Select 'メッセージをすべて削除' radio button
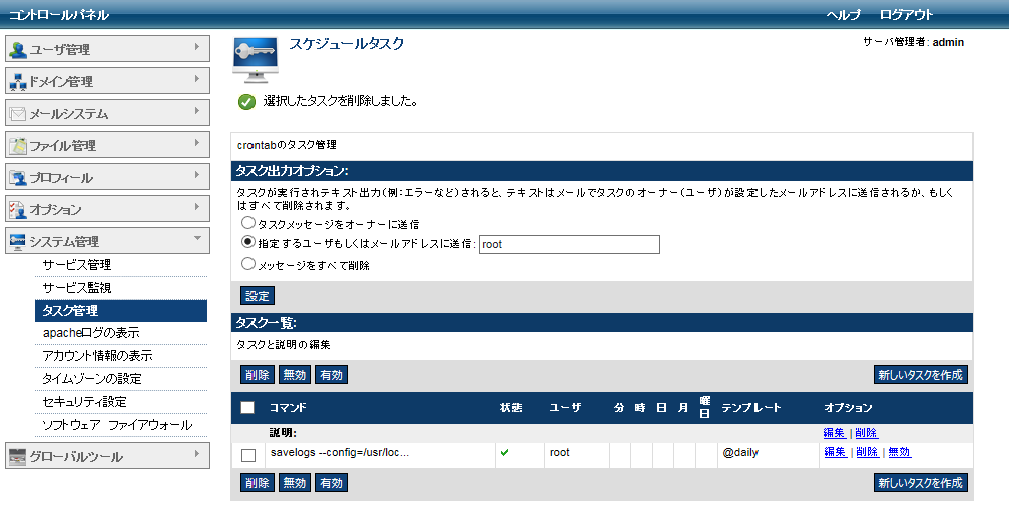 [x=247, y=265]
